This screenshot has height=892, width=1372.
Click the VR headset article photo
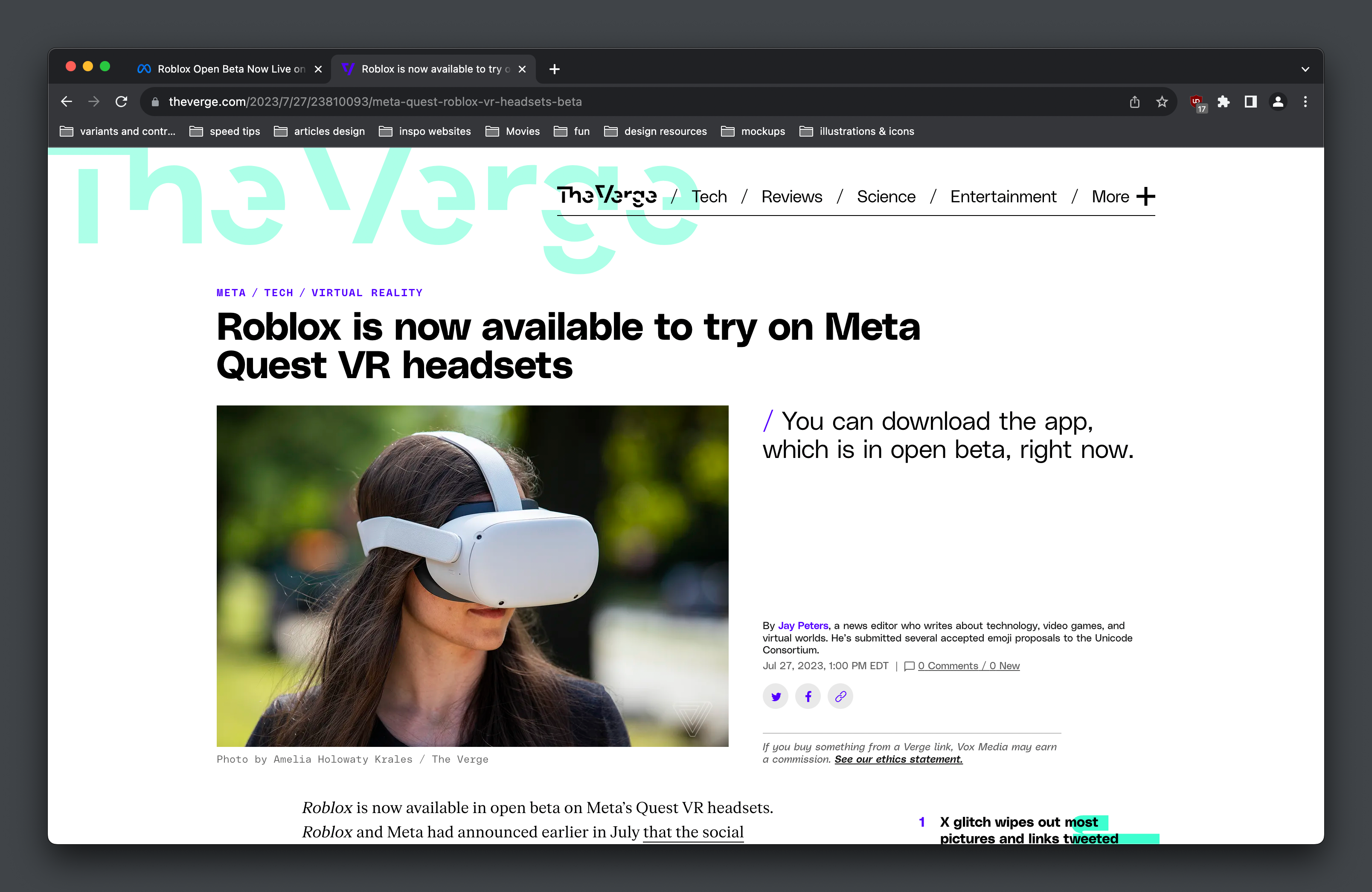(x=473, y=576)
